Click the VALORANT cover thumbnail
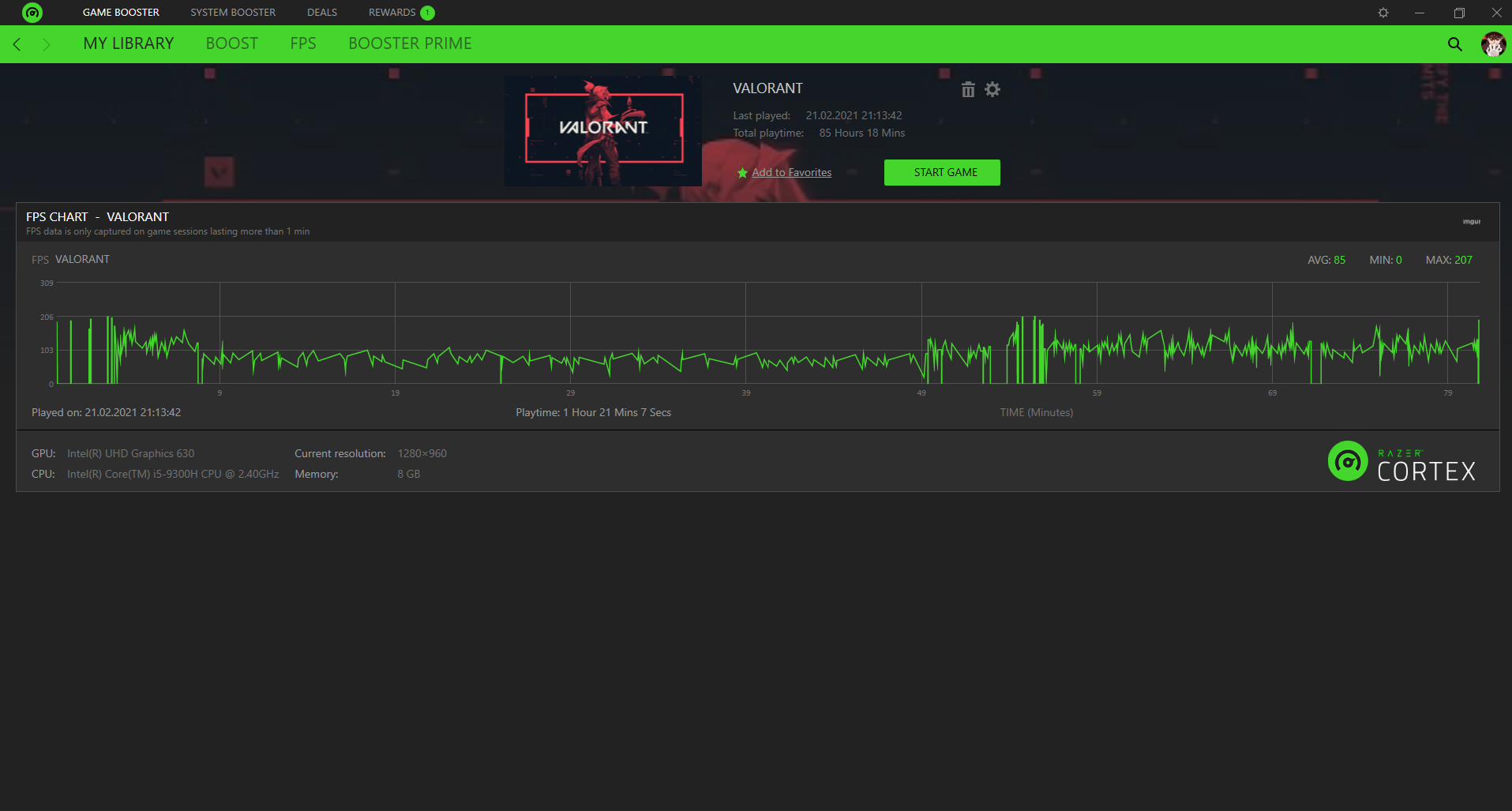1512x811 pixels. click(603, 131)
